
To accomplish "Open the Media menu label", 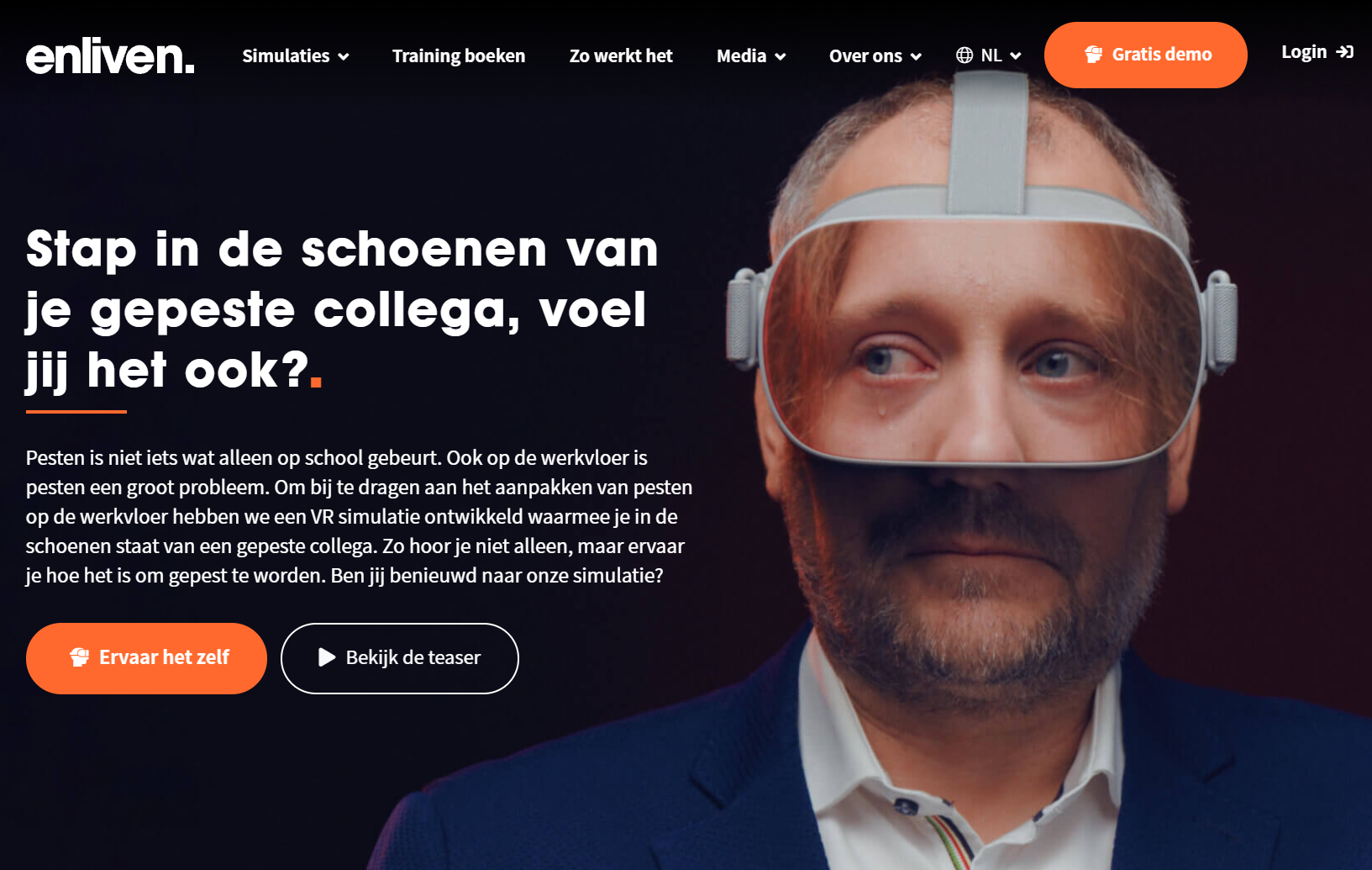I will 741,56.
